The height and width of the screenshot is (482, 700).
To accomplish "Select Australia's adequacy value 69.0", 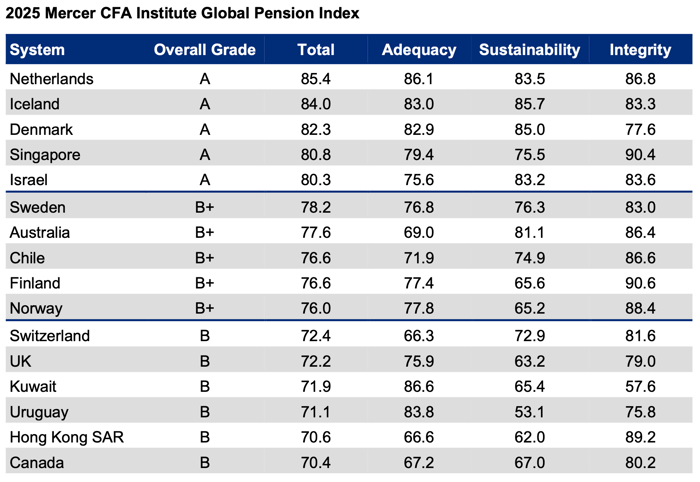I will pyautogui.click(x=419, y=232).
